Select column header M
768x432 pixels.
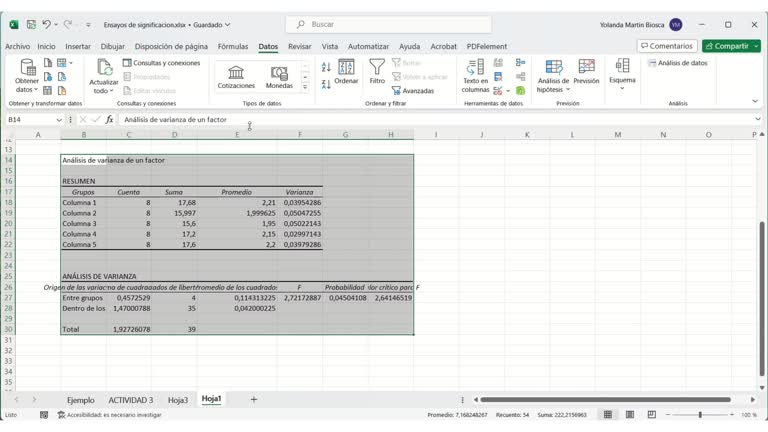click(x=618, y=135)
